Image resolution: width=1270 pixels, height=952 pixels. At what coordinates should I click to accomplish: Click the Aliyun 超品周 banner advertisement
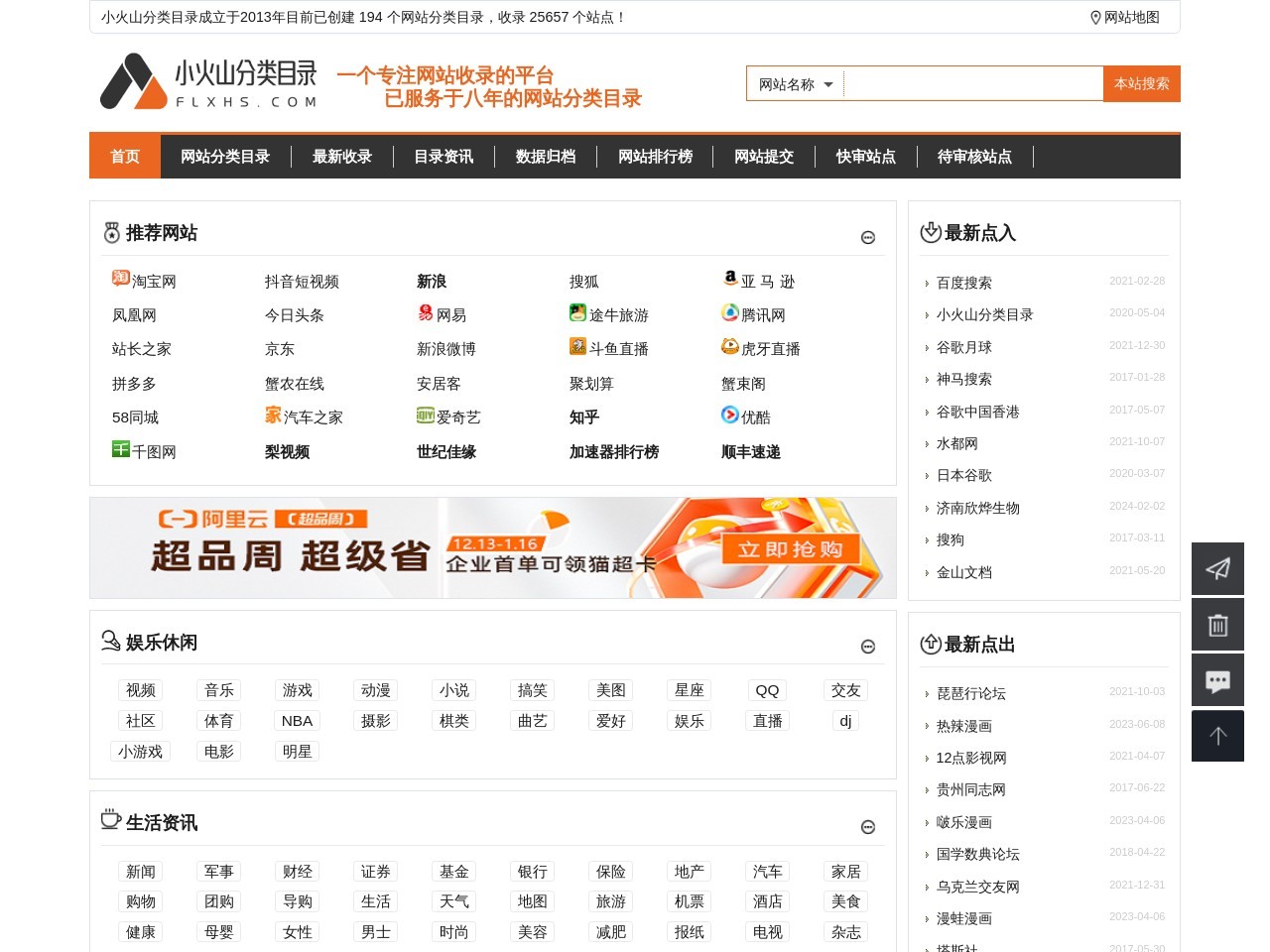tap(493, 548)
